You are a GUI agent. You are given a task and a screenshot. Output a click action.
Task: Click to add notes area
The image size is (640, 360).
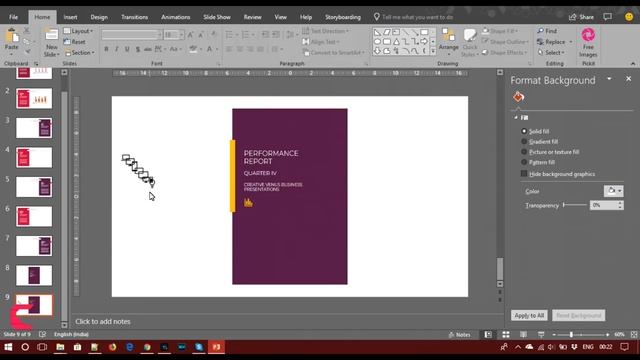[102, 322]
